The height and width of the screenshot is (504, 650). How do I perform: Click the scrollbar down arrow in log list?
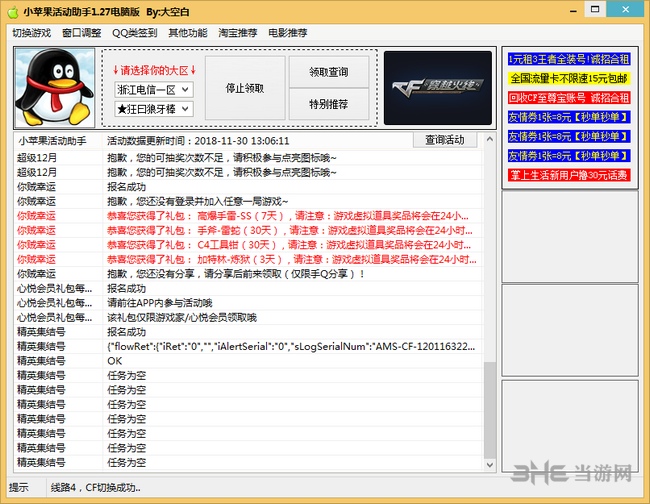coord(490,465)
